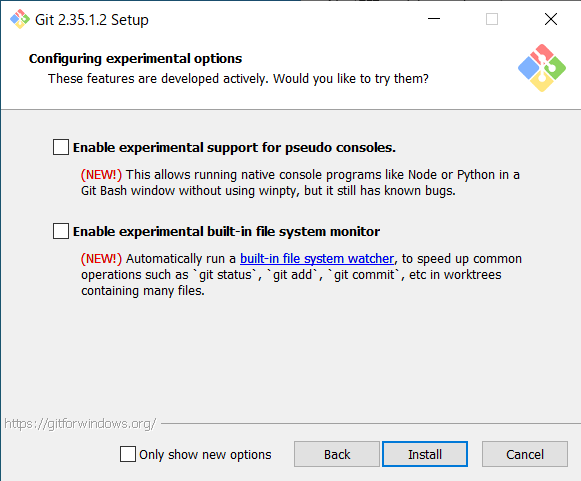581x481 pixels.
Task: Close the Git Setup window
Action: [x=551, y=19]
